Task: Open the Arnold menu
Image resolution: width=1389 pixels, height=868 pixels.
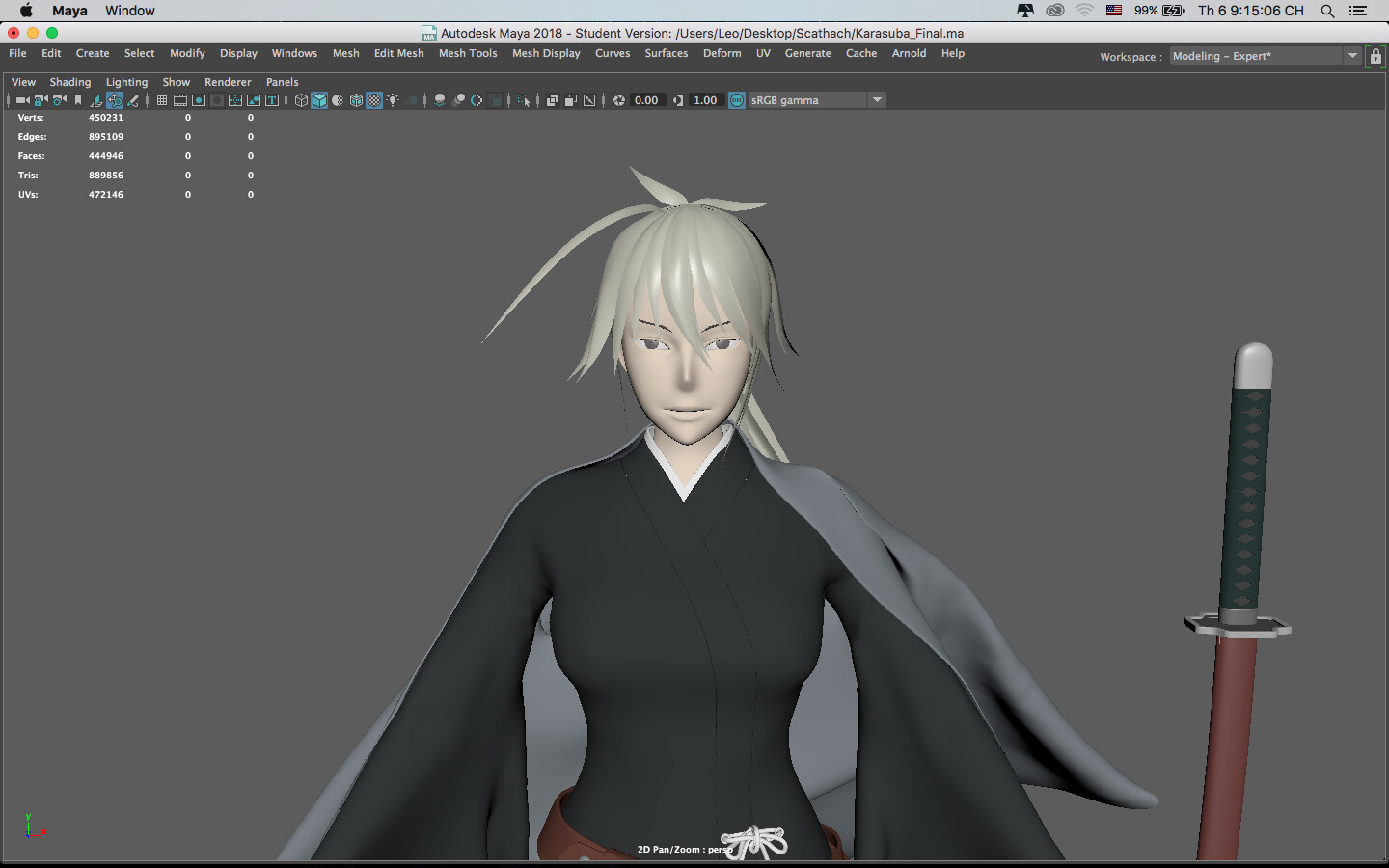Action: pyautogui.click(x=909, y=53)
